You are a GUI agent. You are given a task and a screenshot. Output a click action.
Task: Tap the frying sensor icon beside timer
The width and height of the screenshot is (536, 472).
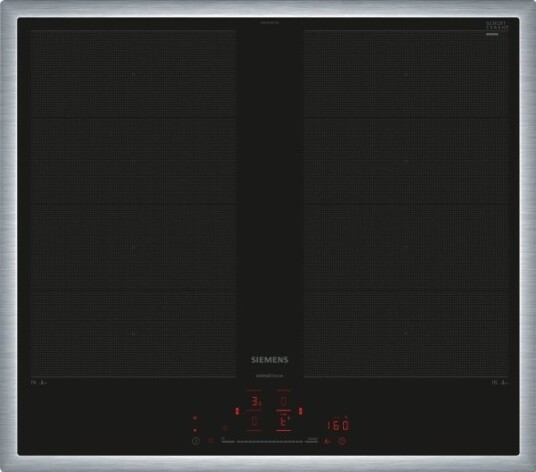pyautogui.click(x=327, y=441)
